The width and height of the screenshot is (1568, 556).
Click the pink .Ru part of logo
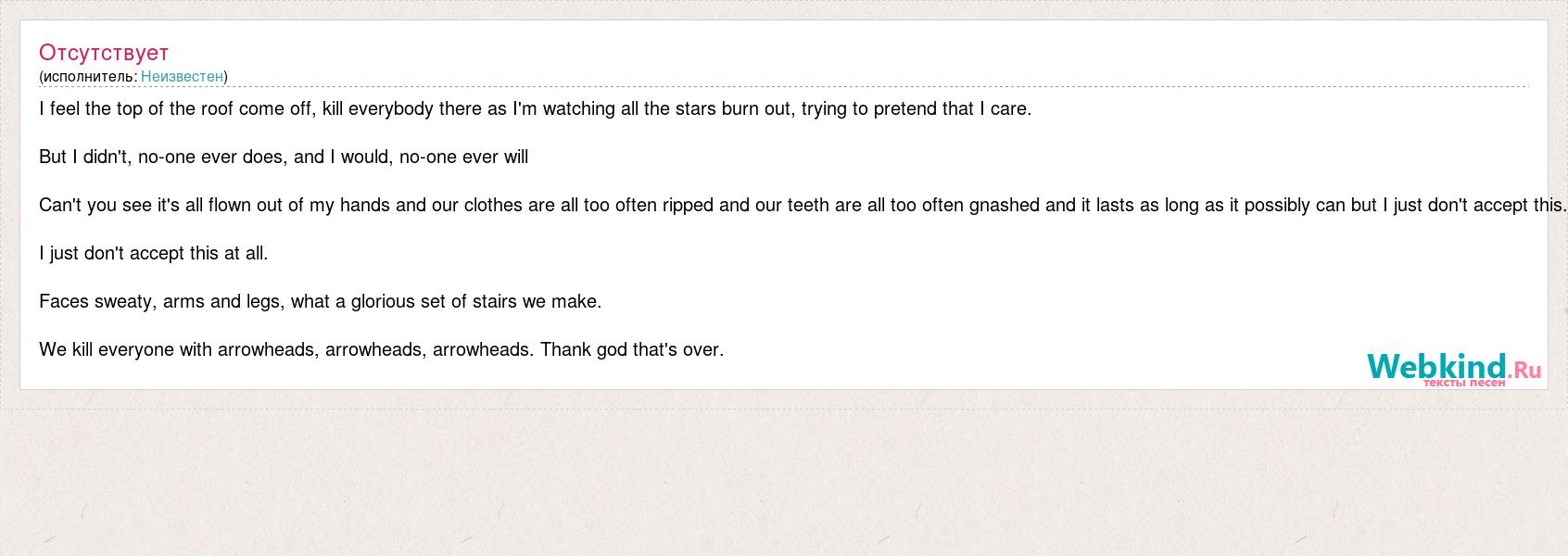[x=1524, y=370]
